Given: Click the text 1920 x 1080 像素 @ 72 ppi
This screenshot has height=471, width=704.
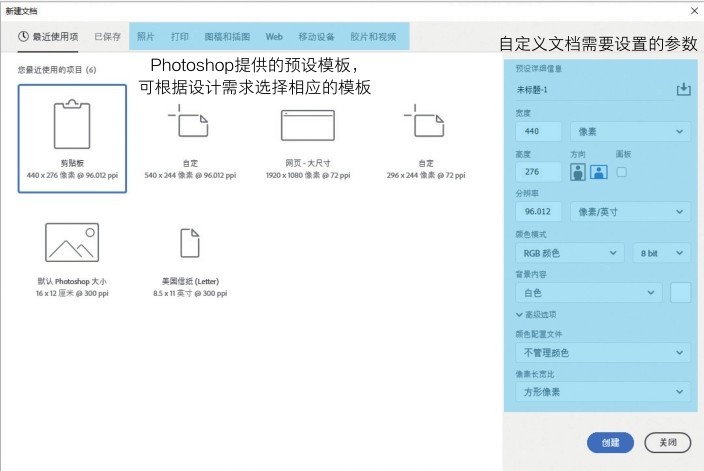Looking at the screenshot, I should coord(308,175).
